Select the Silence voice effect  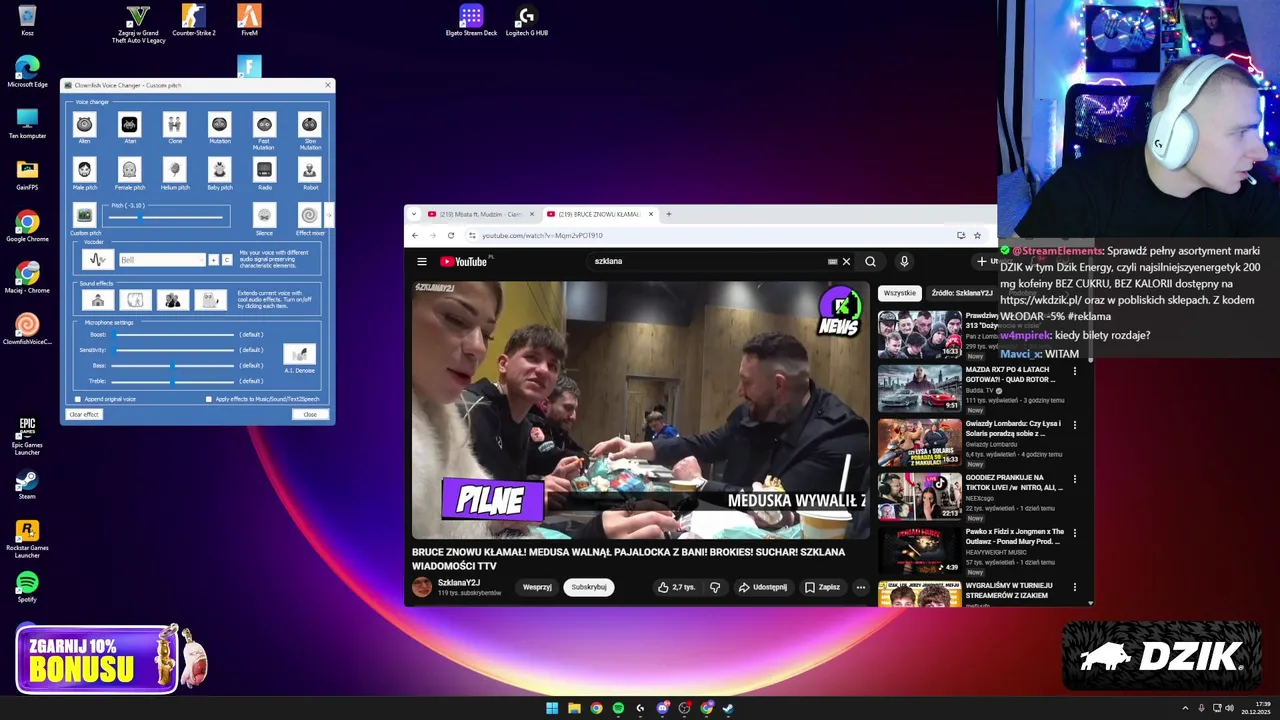[264, 215]
